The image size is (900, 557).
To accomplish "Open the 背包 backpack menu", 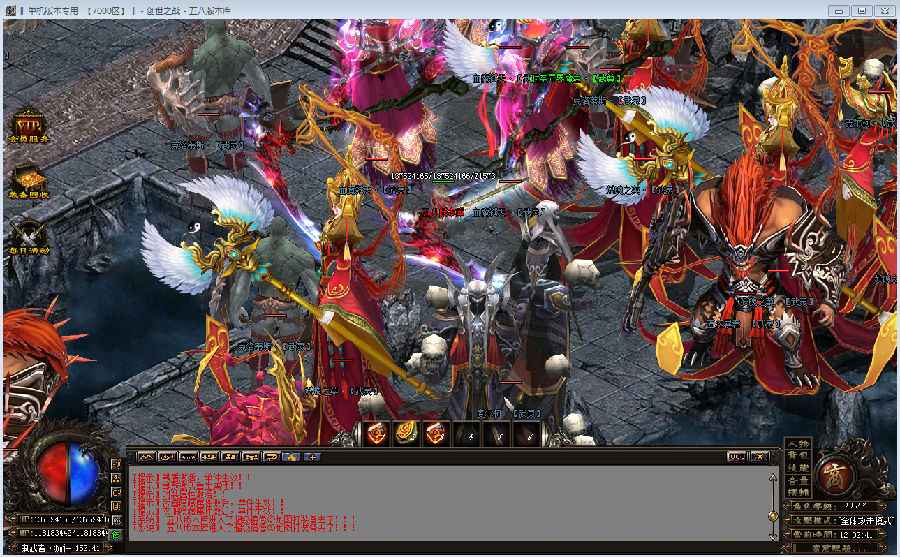I will tap(798, 455).
